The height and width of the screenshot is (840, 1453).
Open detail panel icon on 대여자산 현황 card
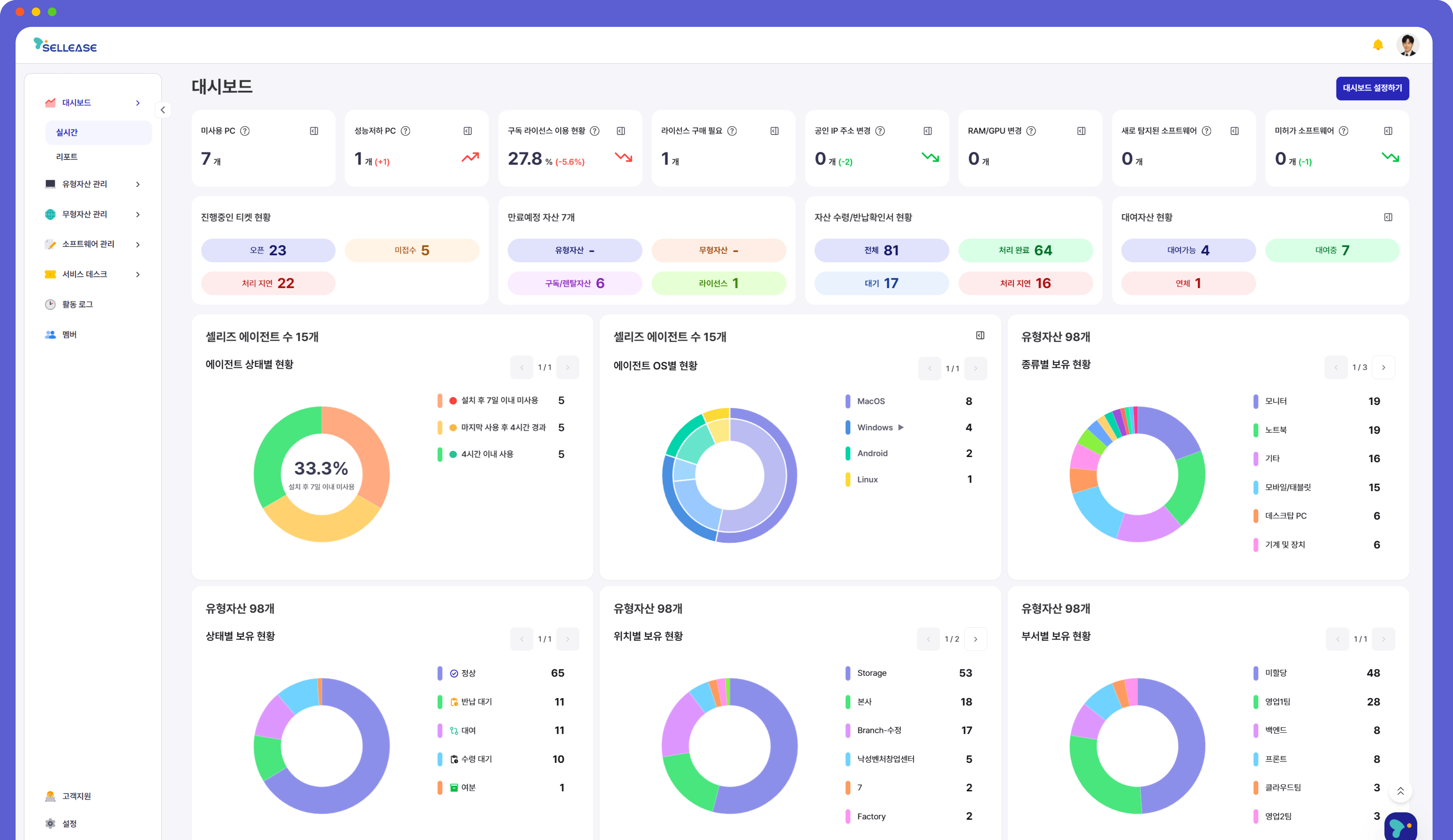[x=1388, y=217]
